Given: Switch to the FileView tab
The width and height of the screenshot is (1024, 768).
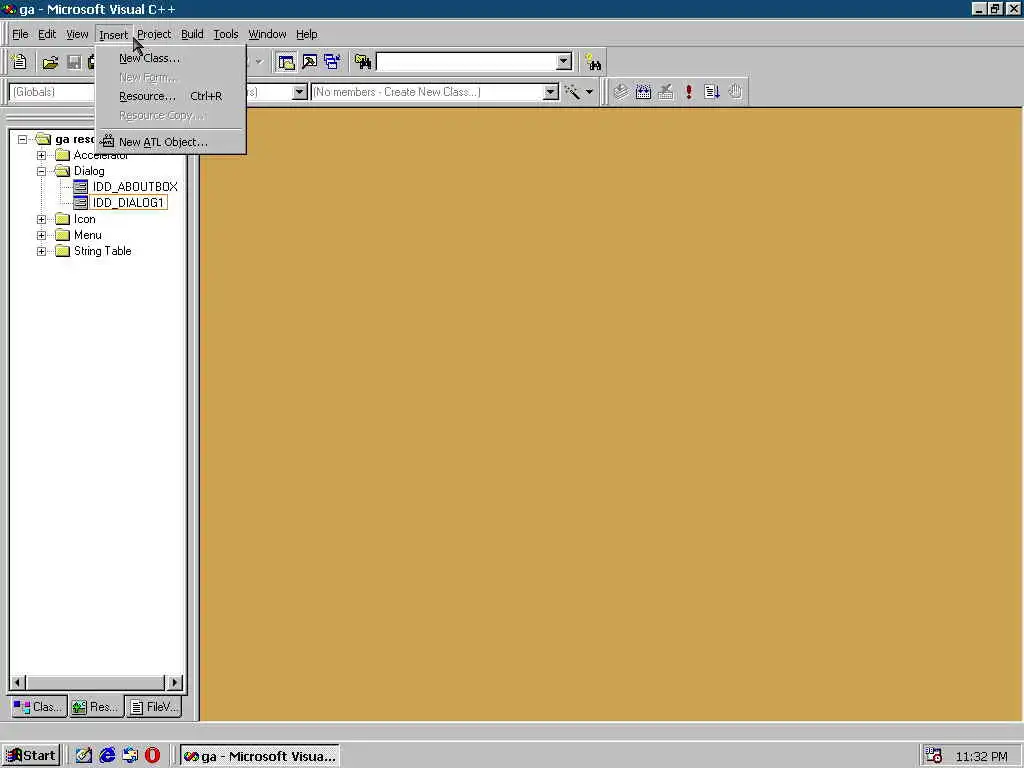Looking at the screenshot, I should pyautogui.click(x=153, y=707).
